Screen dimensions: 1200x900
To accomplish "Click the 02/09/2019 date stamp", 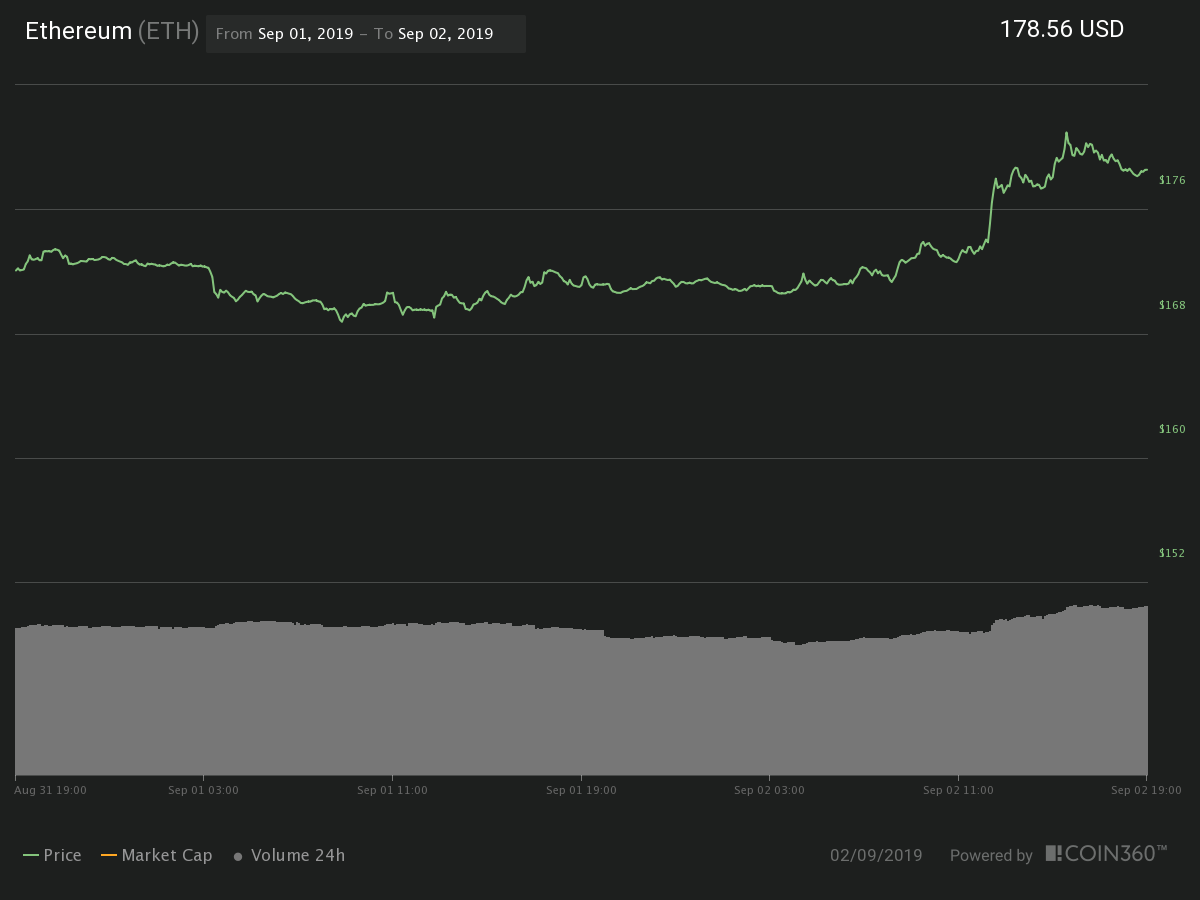I will point(876,855).
